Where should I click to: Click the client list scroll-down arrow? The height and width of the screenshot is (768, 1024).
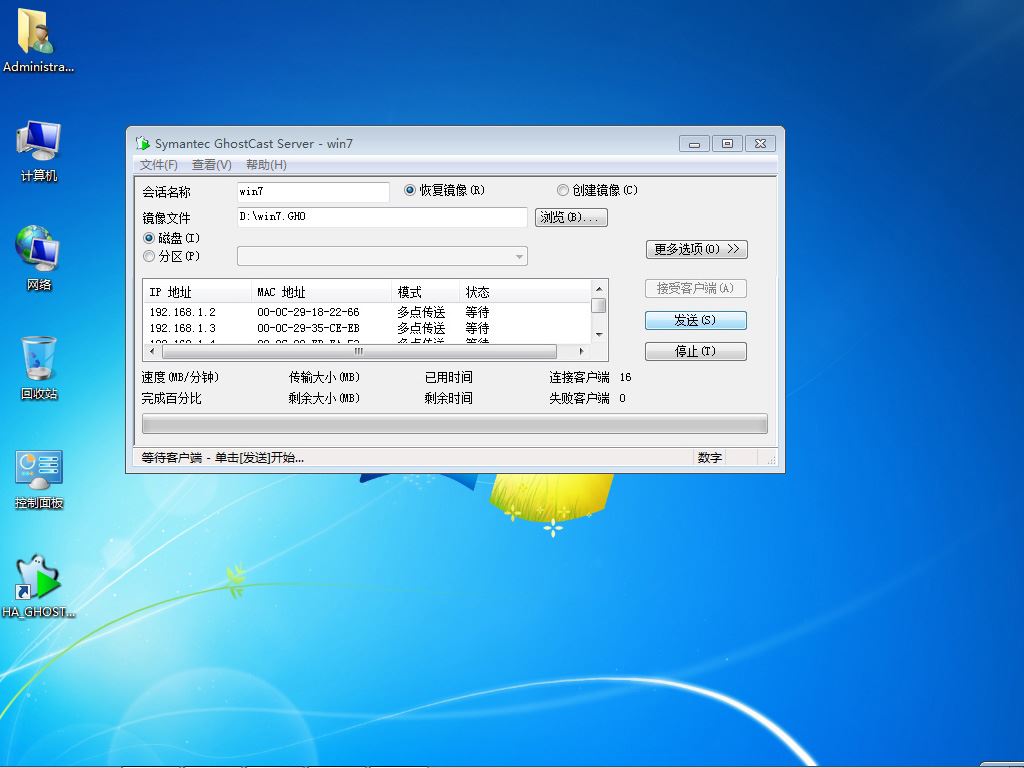click(599, 335)
